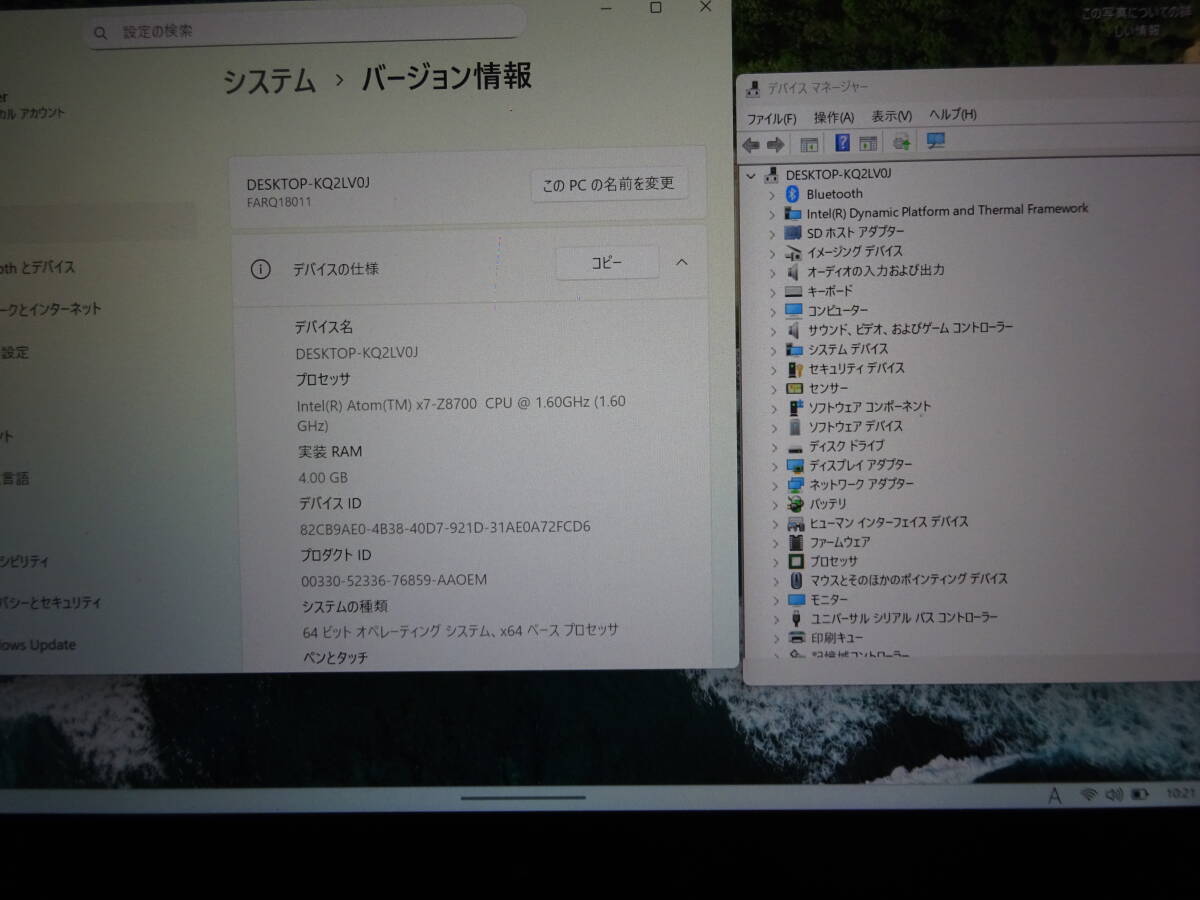
Task: Open the ファイル(F) menu
Action: tap(771, 118)
